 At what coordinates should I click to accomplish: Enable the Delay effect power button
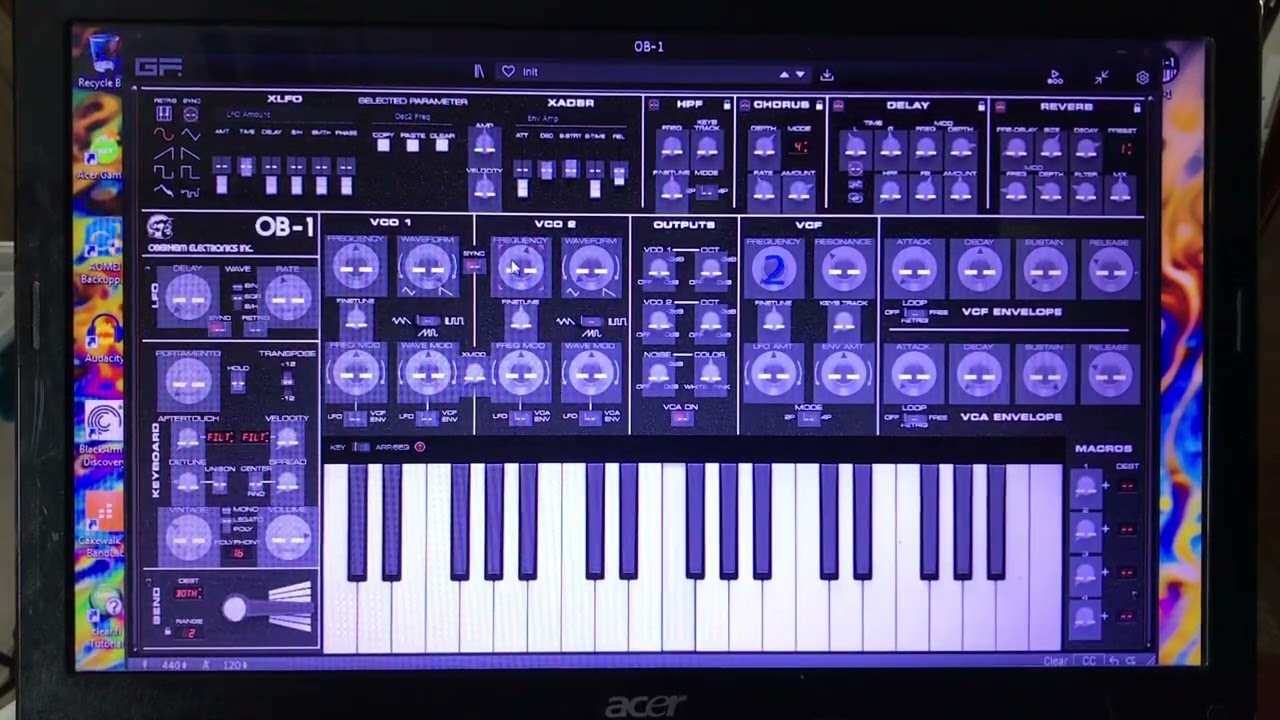click(x=838, y=105)
